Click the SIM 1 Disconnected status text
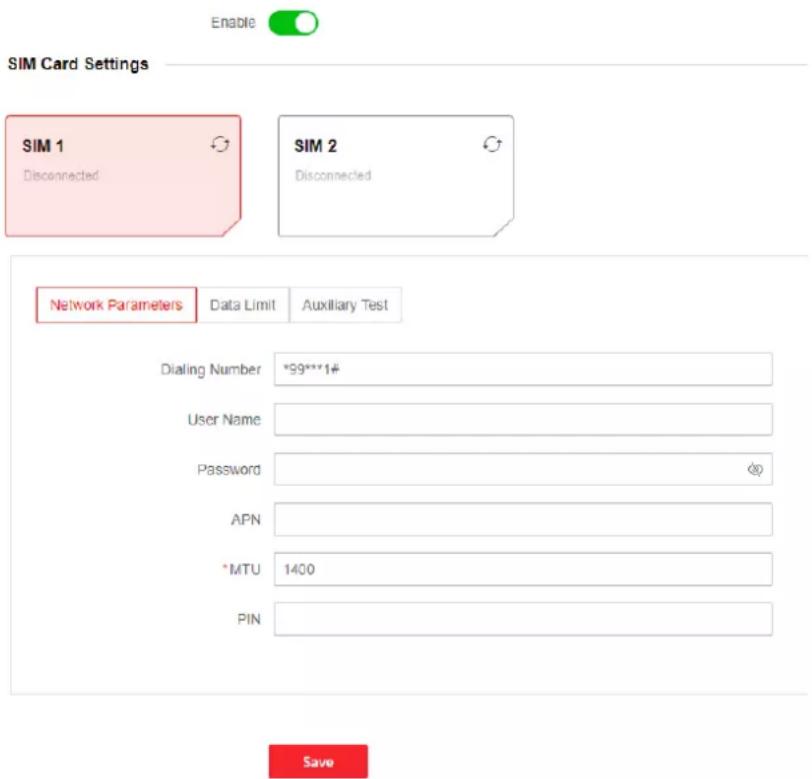812x779 pixels. pyautogui.click(x=61, y=176)
